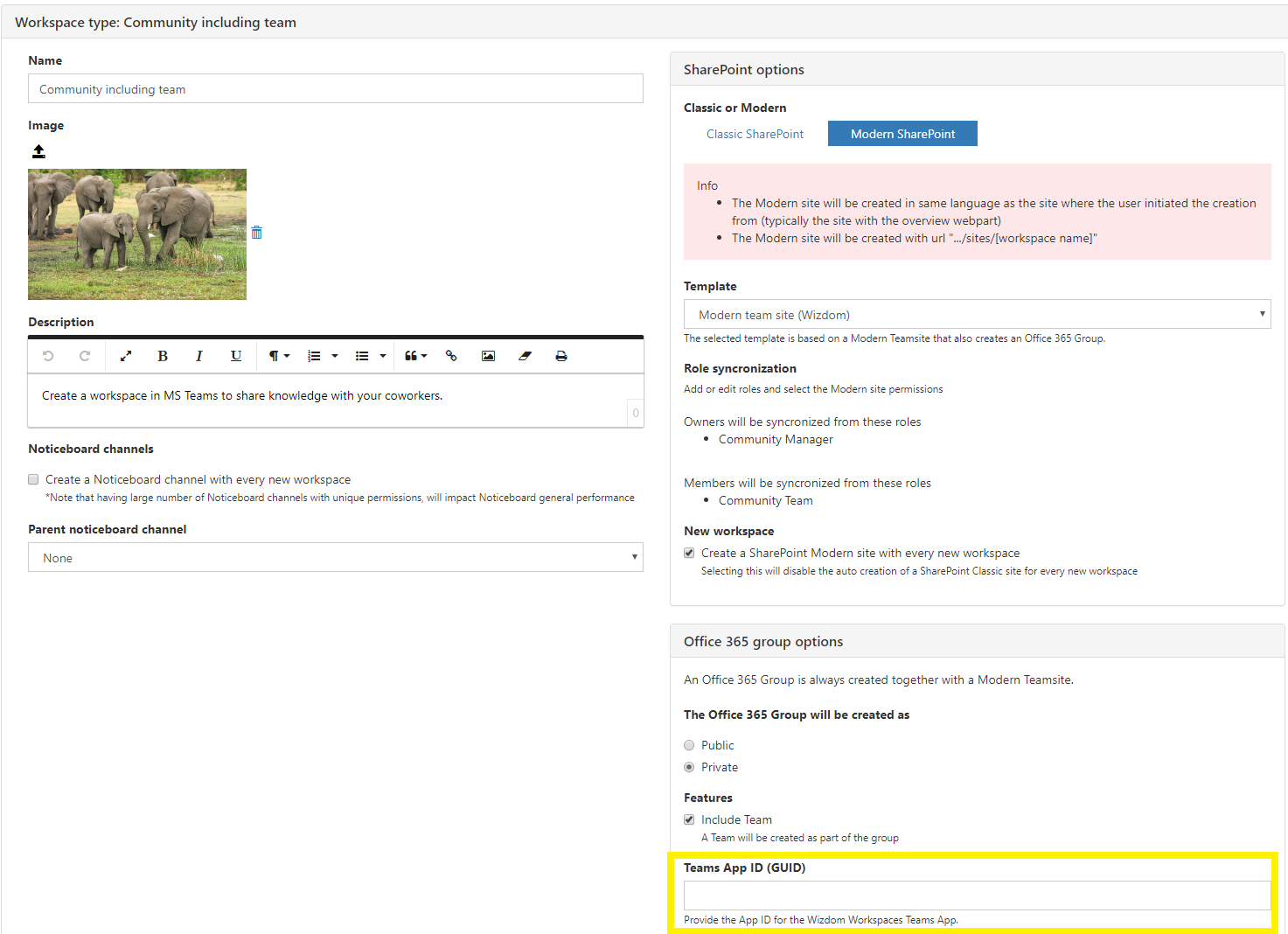
Task: Clear formatting with the eraser icon
Action: [525, 356]
